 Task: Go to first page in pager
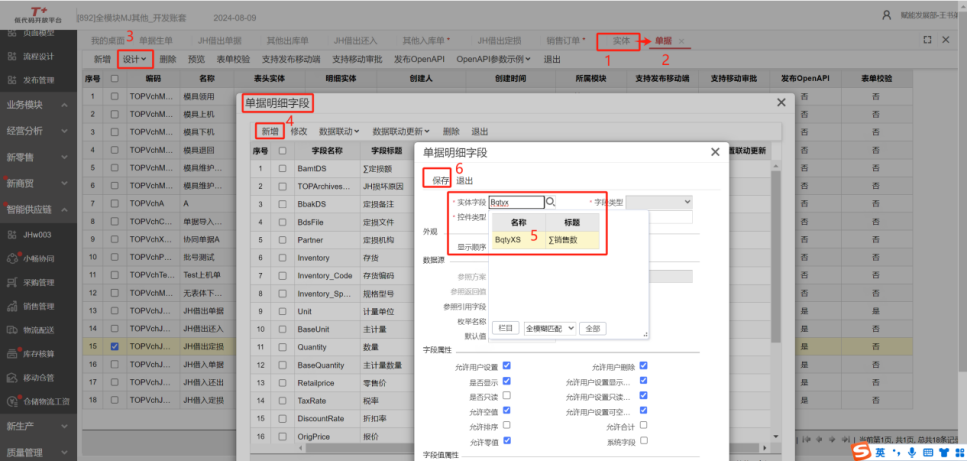coord(805,439)
